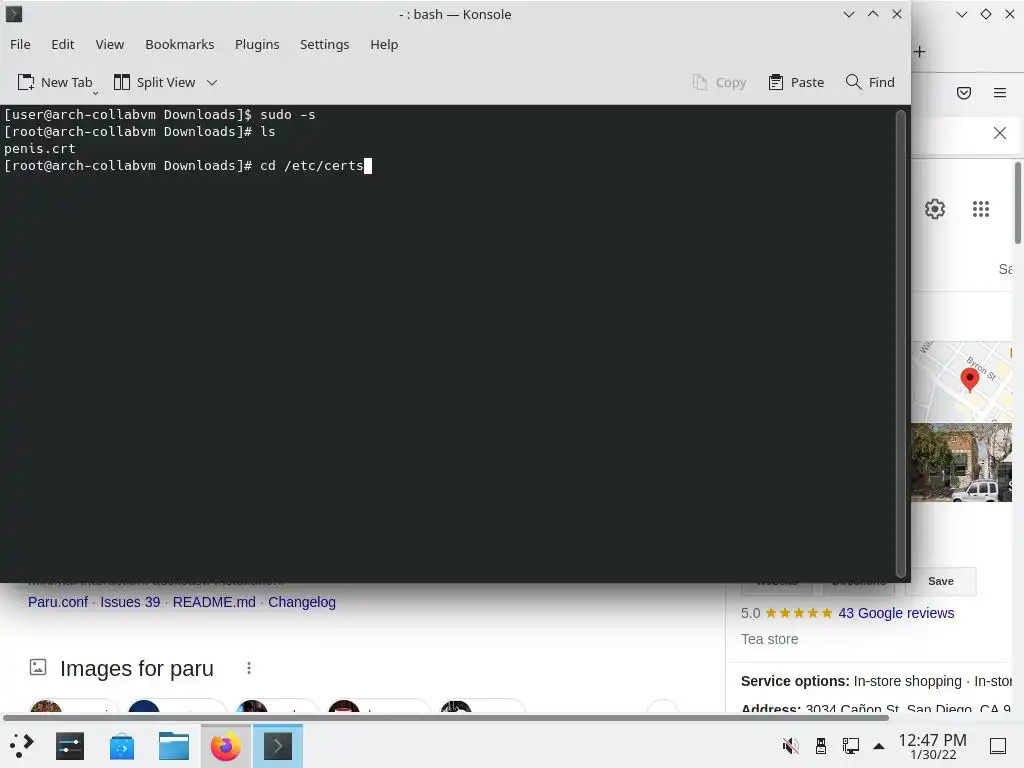
Task: Click the Split View toolbar button
Action: [x=155, y=82]
